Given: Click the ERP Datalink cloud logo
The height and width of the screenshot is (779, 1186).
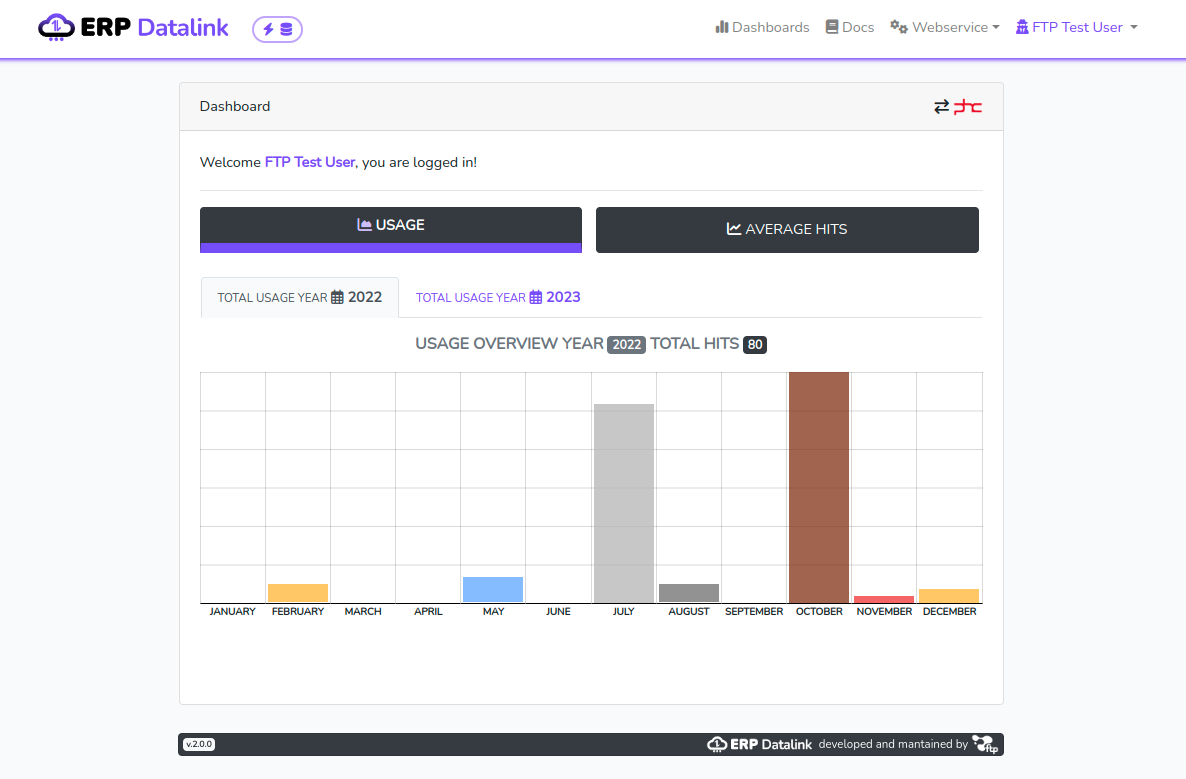Looking at the screenshot, I should [56, 28].
